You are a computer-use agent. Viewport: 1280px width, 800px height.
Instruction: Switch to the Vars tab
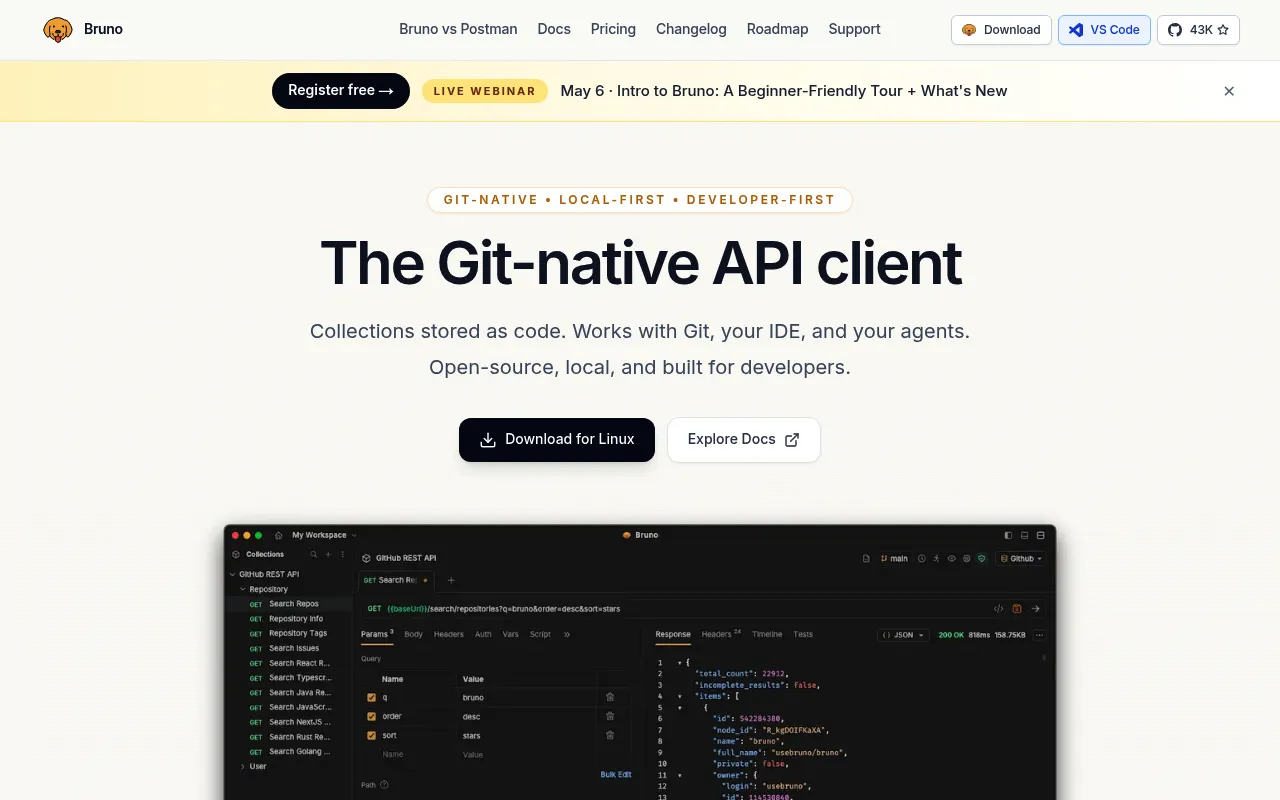pos(511,634)
